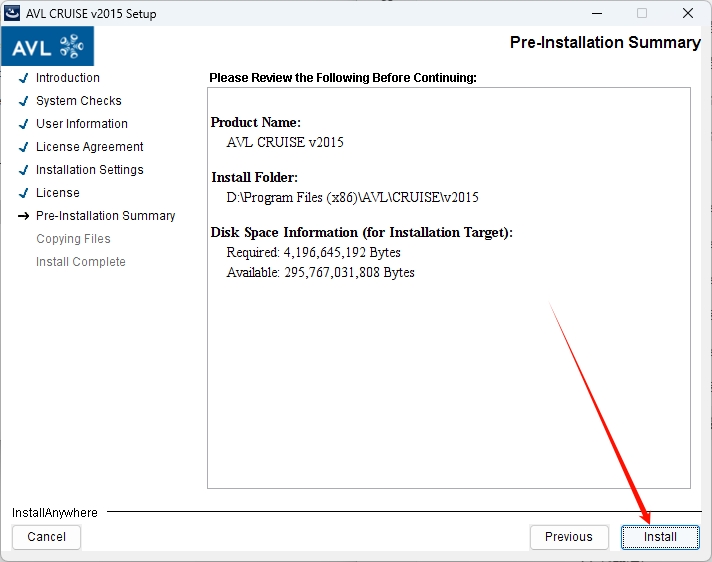Click the required disk space line
The width and height of the screenshot is (712, 562).
(313, 253)
